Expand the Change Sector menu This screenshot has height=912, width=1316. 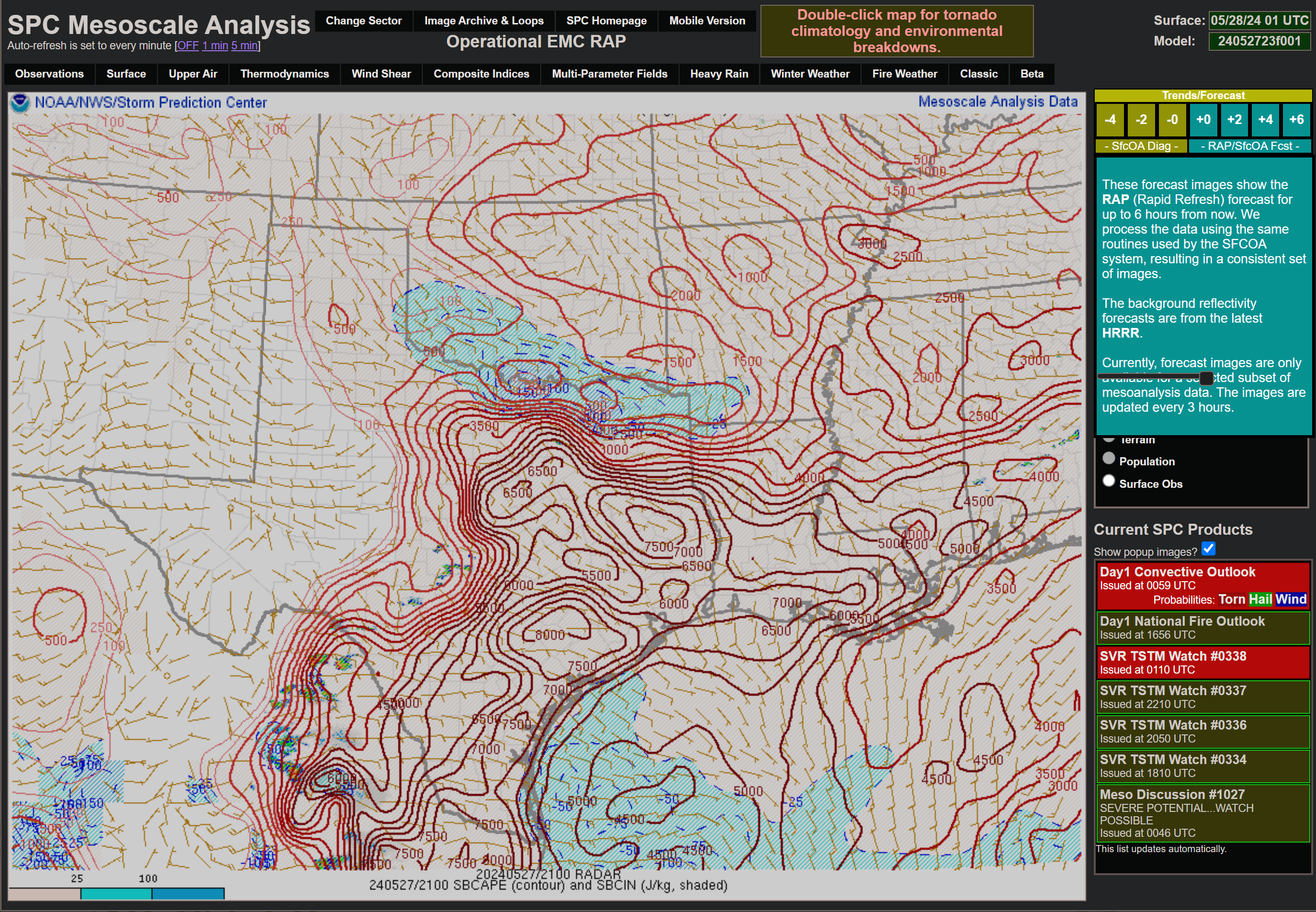(x=363, y=21)
